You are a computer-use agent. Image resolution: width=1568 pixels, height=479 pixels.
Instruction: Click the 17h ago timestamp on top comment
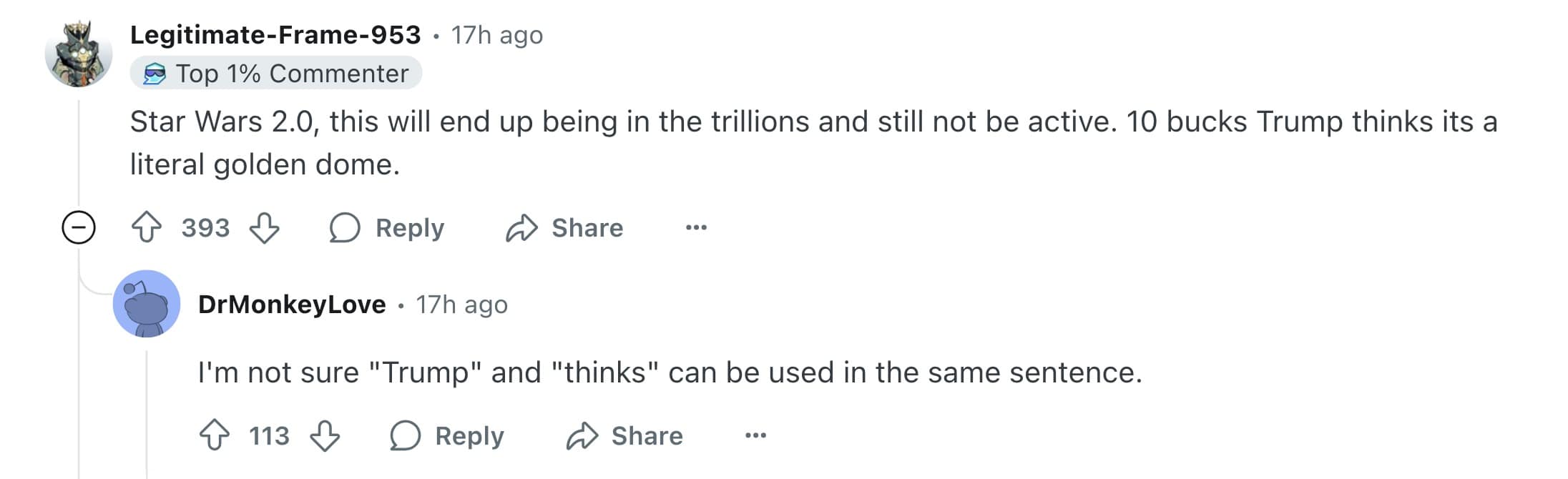[497, 35]
